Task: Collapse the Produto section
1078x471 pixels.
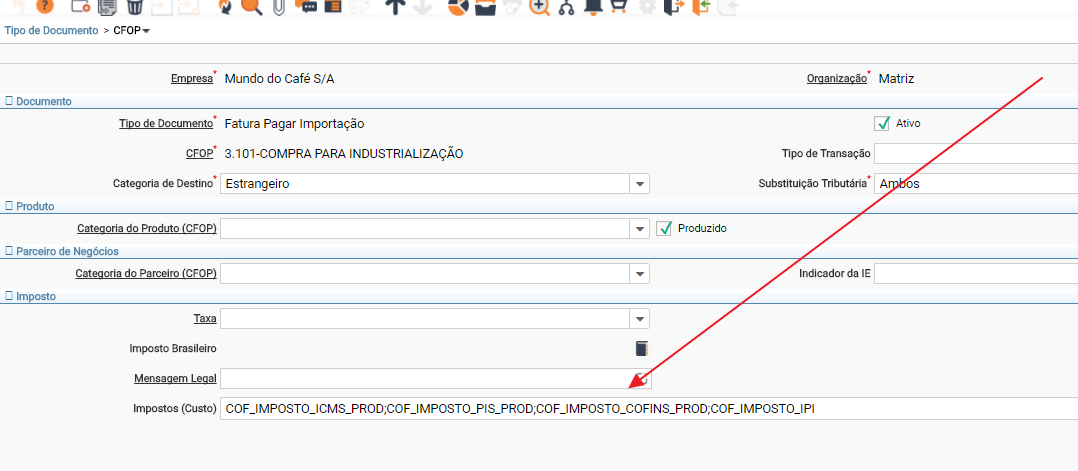Action: (x=9, y=206)
